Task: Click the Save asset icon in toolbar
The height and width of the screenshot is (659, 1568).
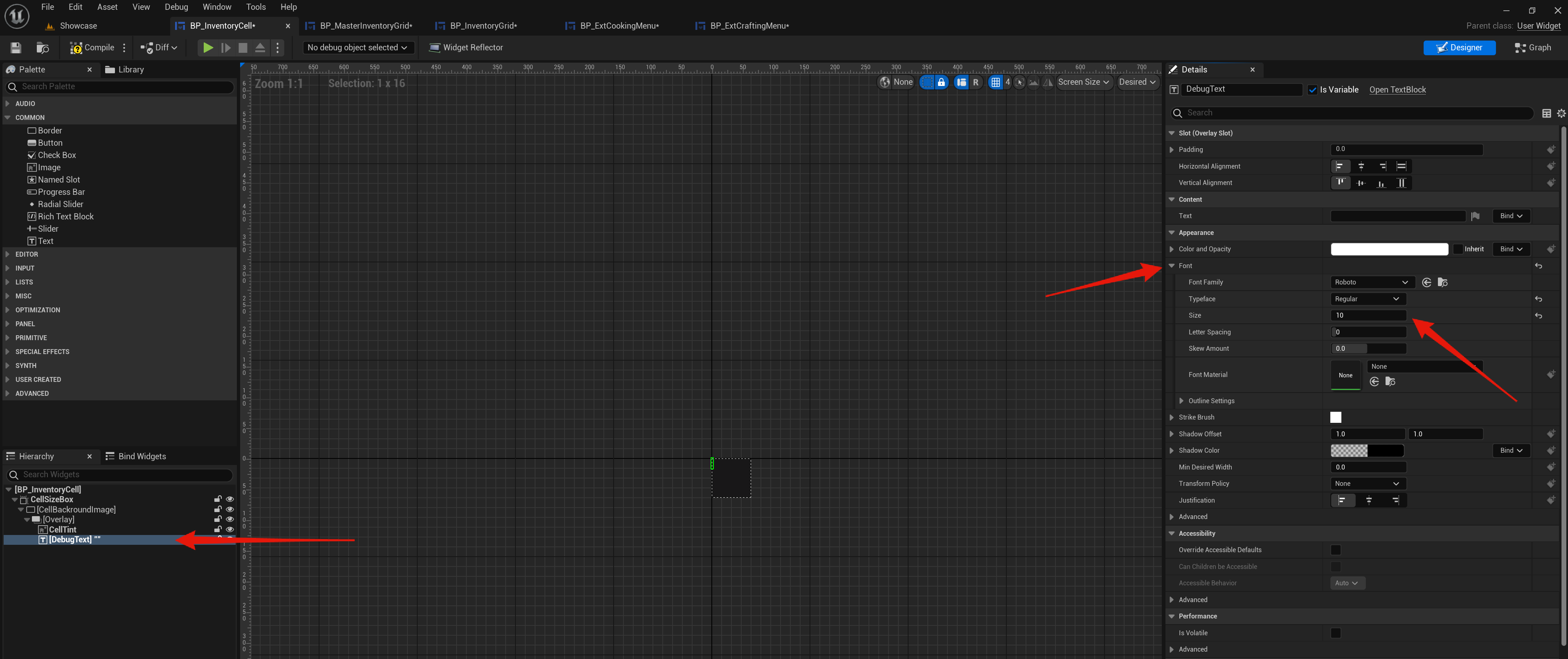Action: [16, 47]
